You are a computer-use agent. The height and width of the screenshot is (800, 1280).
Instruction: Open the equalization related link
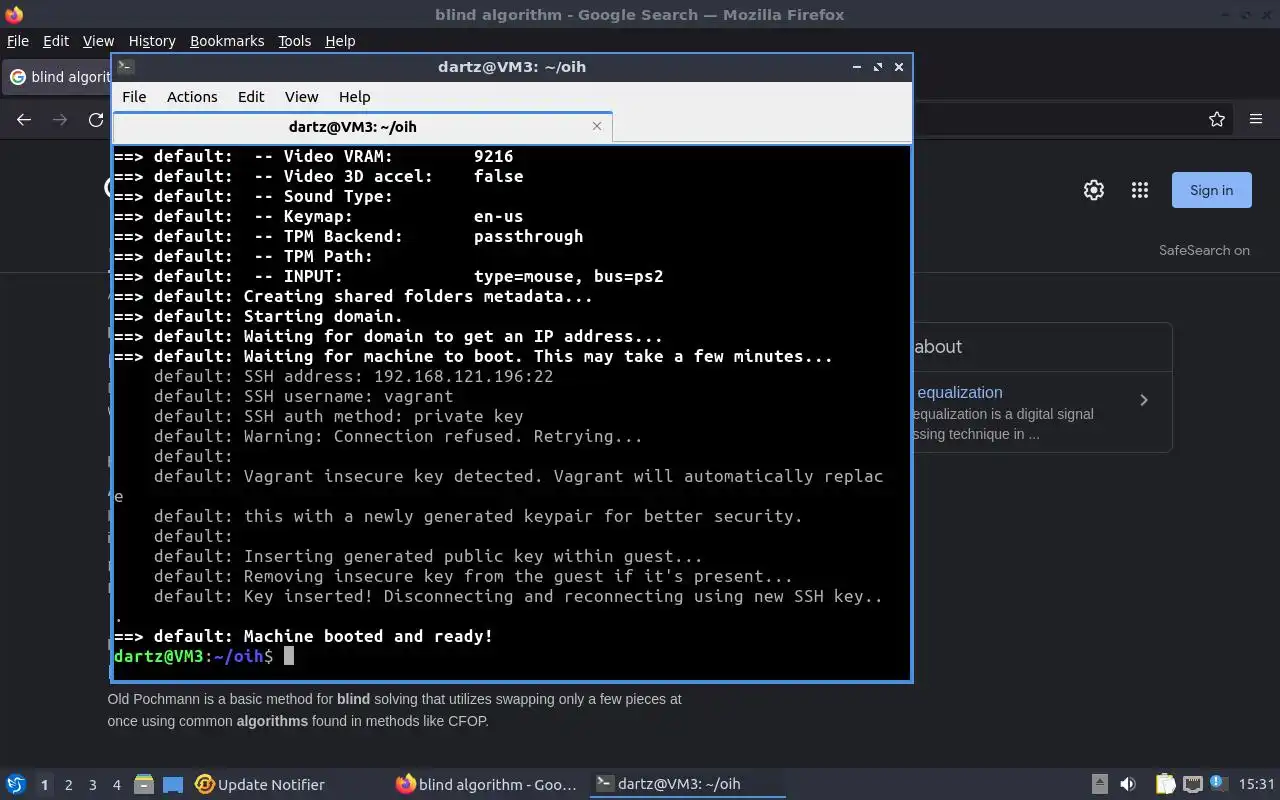tap(959, 392)
